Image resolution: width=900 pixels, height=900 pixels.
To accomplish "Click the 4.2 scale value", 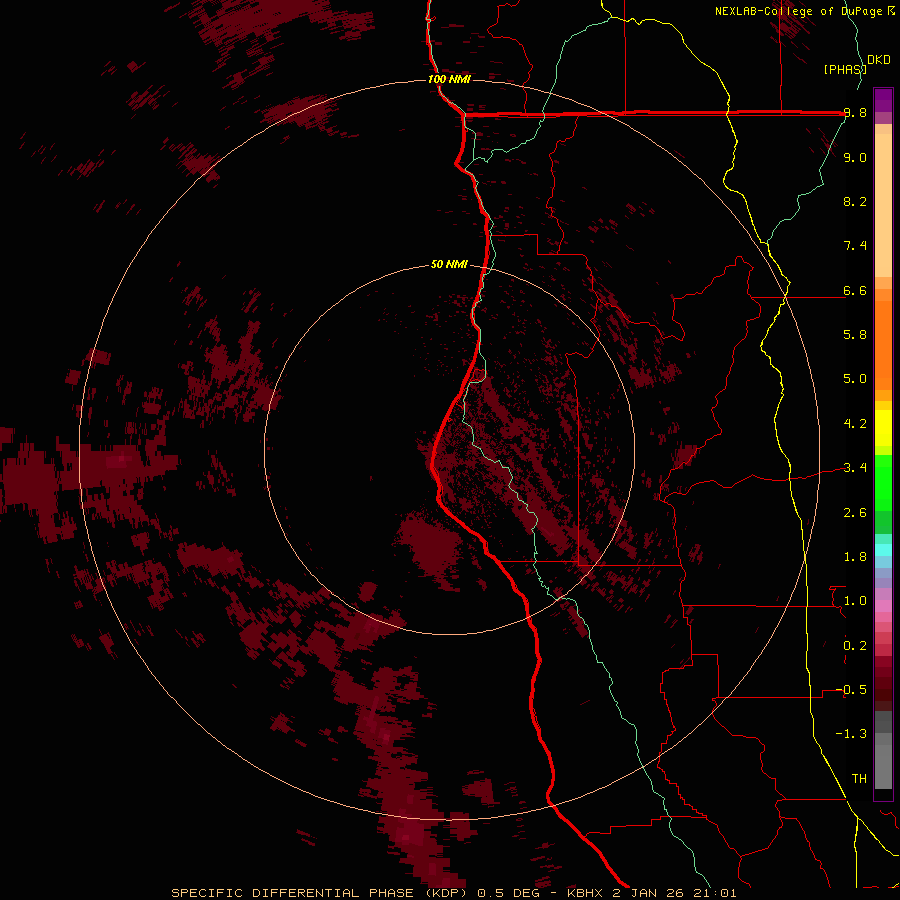I will 855,424.
